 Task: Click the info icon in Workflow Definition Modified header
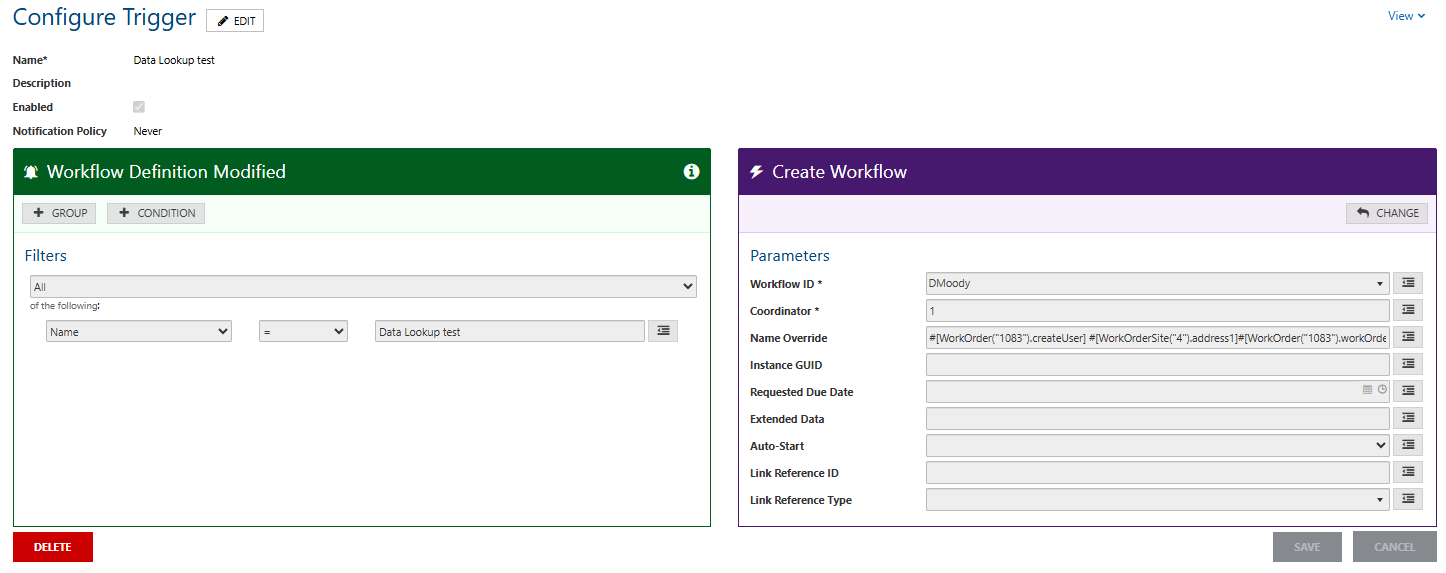pos(691,172)
